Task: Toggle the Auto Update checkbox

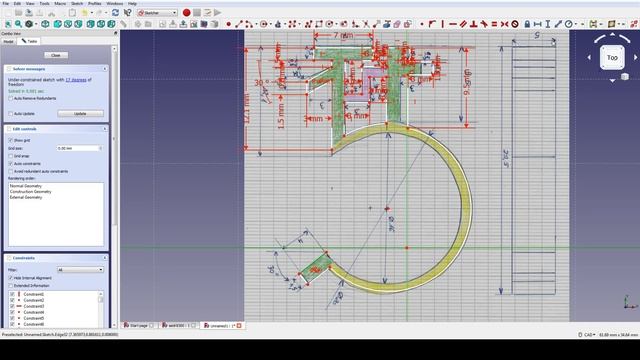Action: click(11, 113)
